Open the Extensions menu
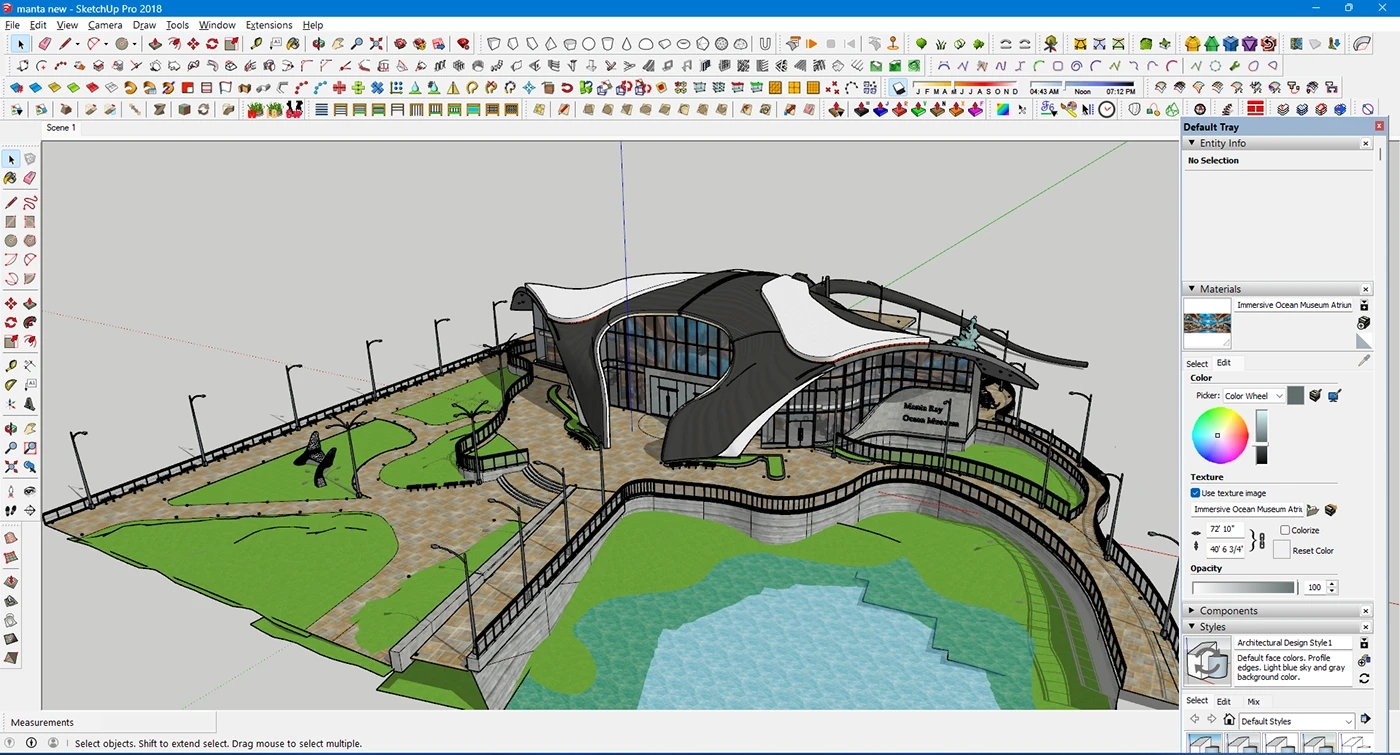 (269, 25)
